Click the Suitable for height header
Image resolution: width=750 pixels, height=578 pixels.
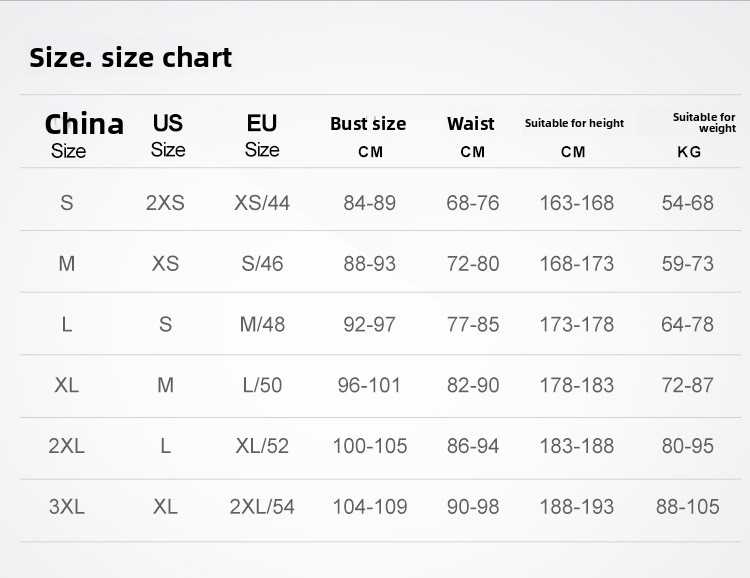[574, 136]
